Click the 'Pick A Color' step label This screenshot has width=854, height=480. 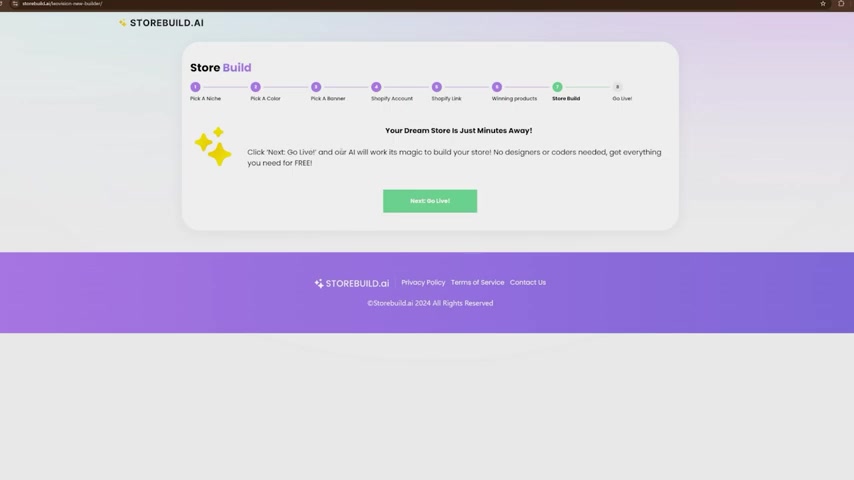click(x=265, y=99)
